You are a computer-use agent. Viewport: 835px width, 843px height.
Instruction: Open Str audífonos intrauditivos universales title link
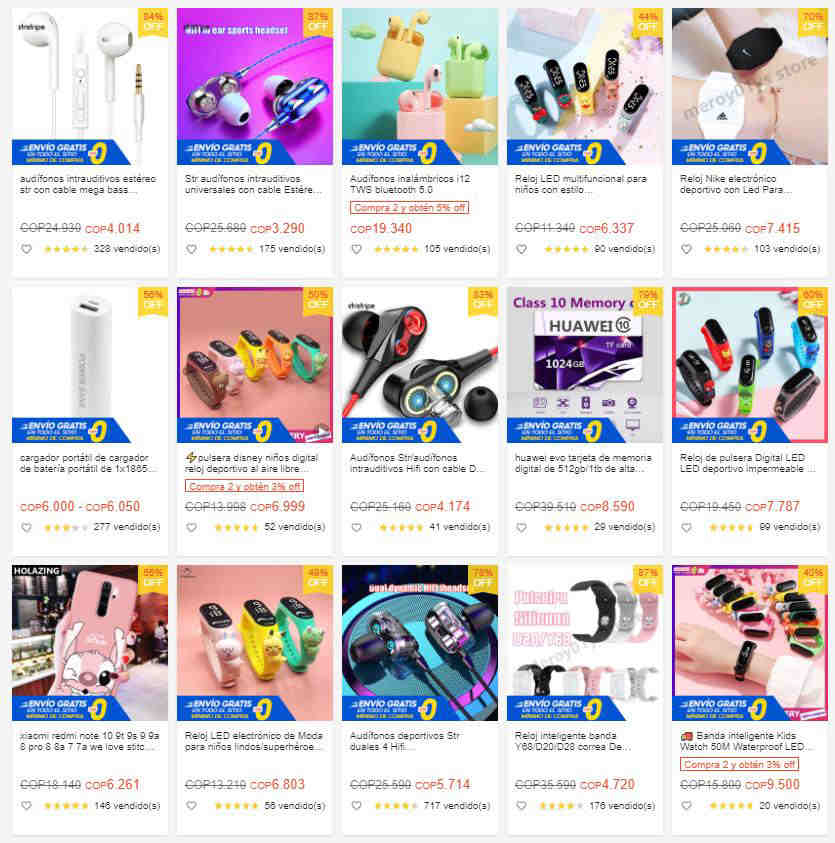click(x=253, y=184)
